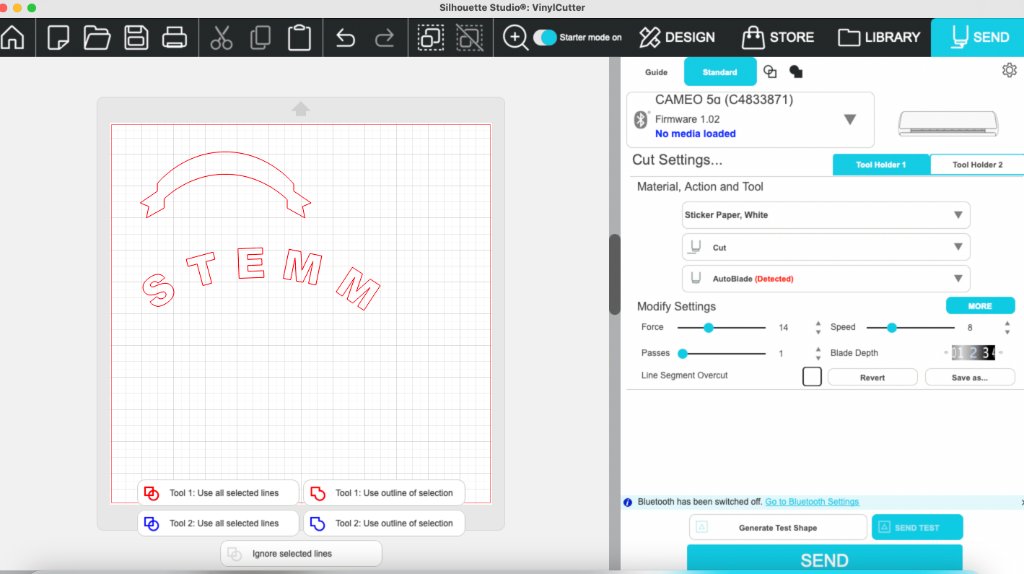Select Tool Holder 2 tab

(977, 165)
